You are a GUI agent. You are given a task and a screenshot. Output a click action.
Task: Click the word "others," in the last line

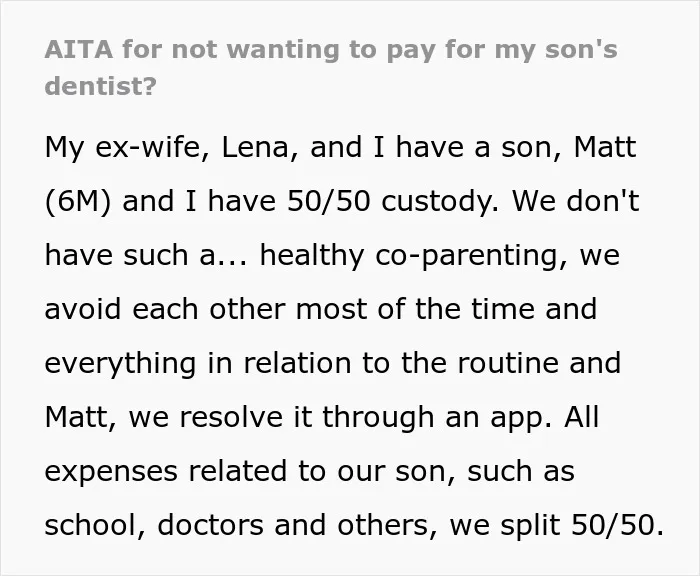coord(388,525)
